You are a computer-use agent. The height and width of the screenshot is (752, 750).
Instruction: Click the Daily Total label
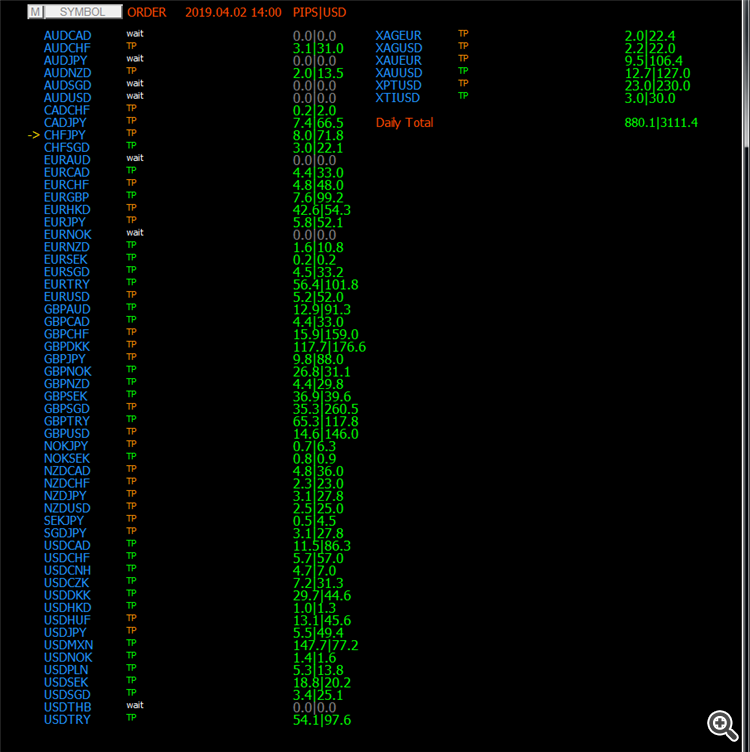[404, 123]
